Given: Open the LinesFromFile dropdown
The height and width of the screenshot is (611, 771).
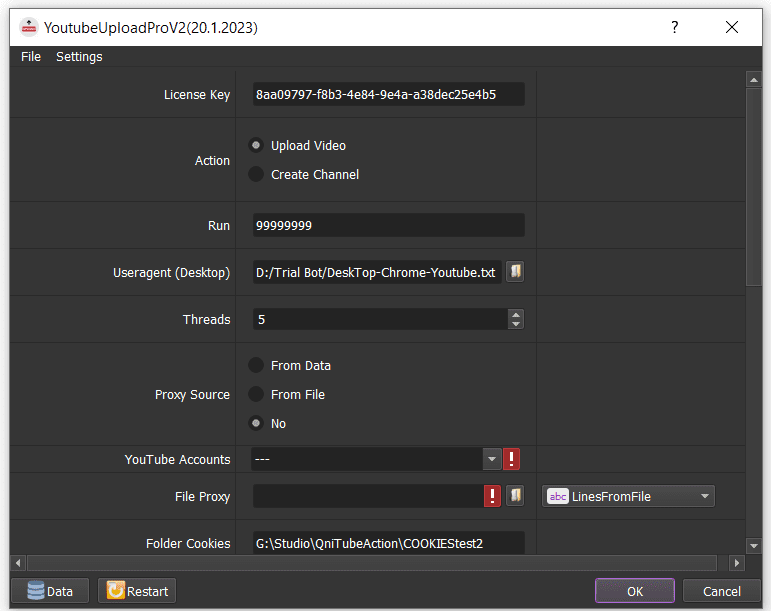Looking at the screenshot, I should (628, 496).
